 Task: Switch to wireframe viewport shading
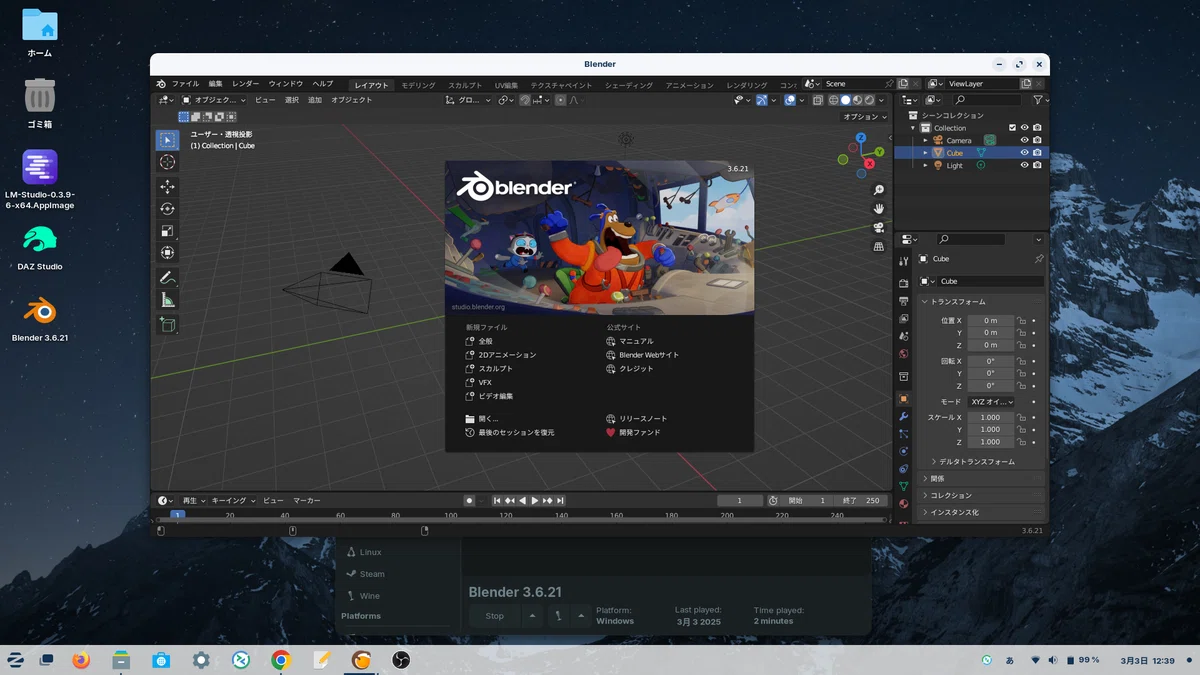pos(833,100)
